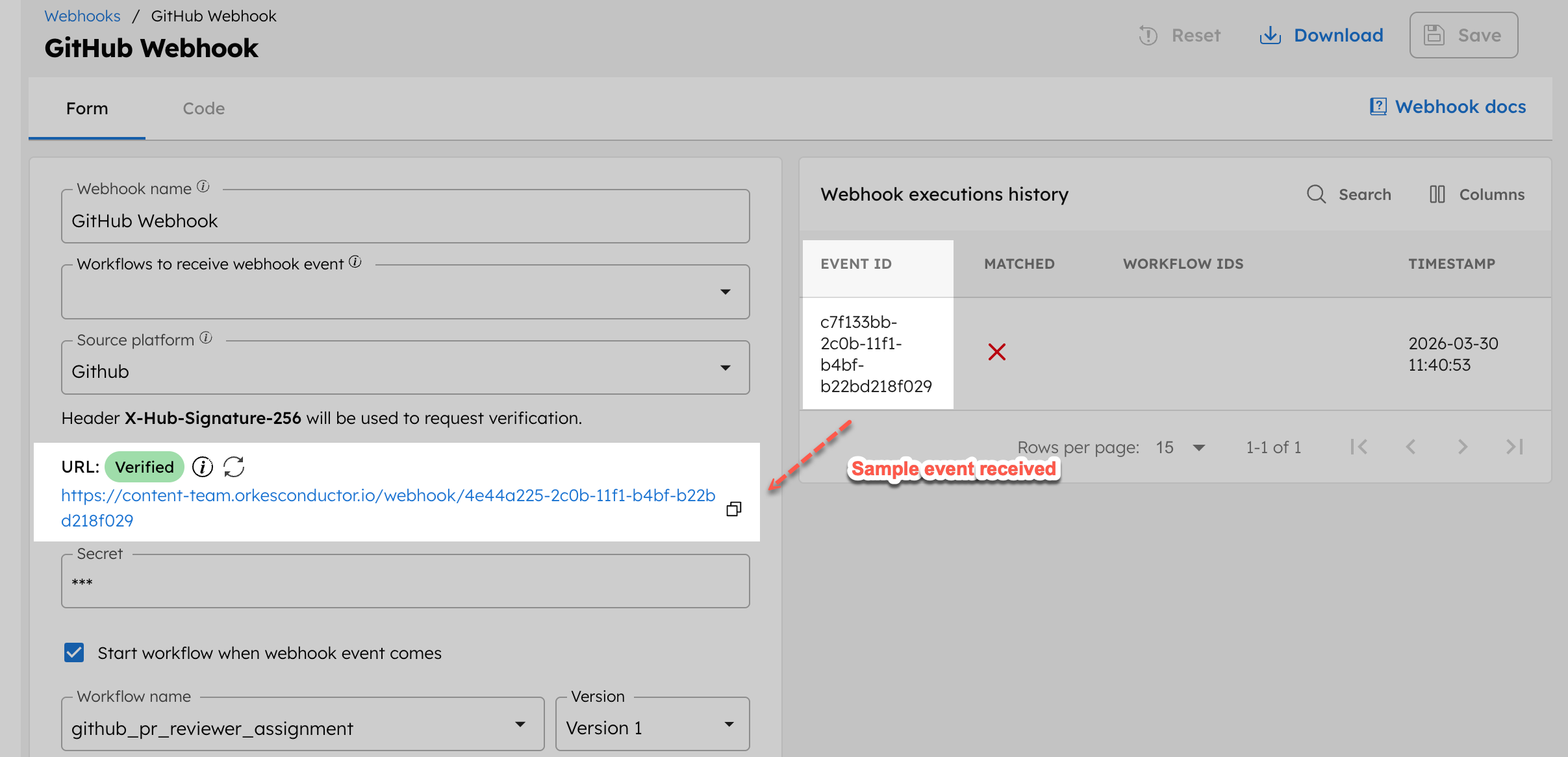Click the 'Webhook executions history' heading
Viewport: 1568px width, 757px height.
click(x=944, y=194)
